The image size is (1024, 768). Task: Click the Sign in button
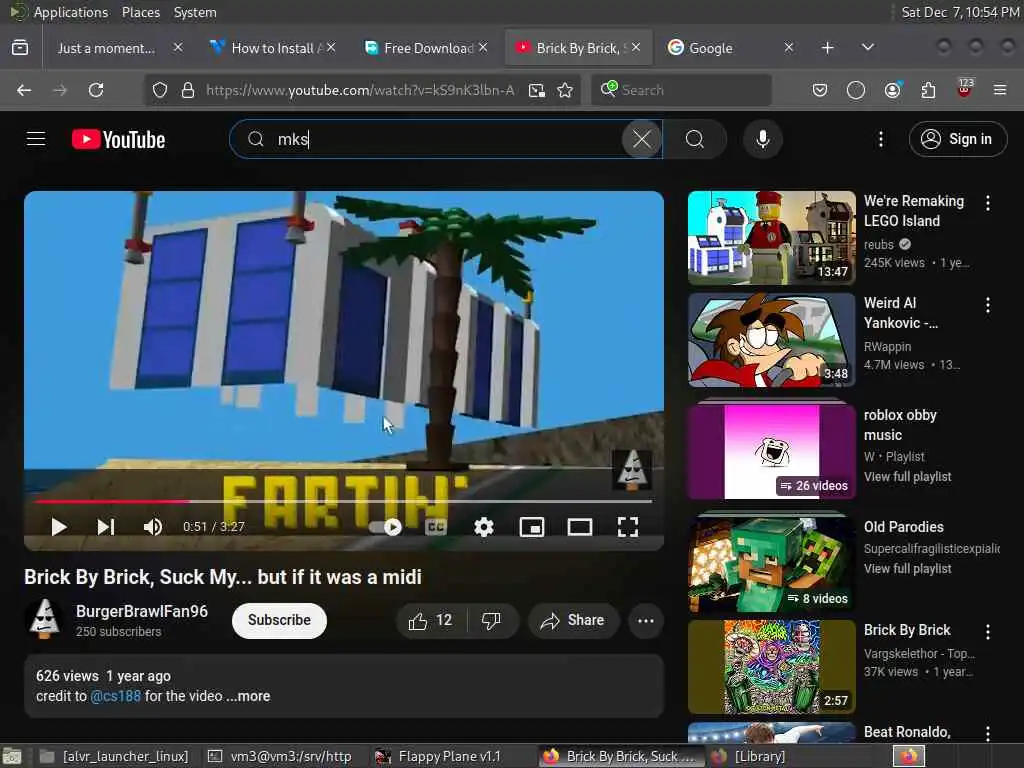(x=957, y=139)
